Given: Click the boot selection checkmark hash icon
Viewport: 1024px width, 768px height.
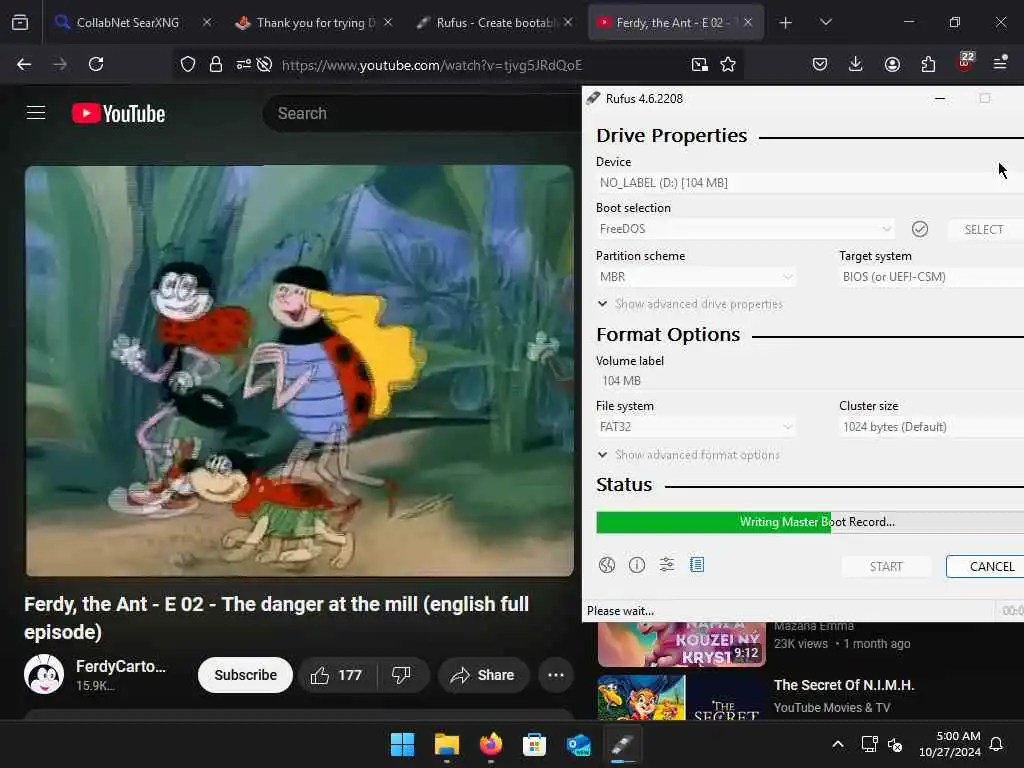Looking at the screenshot, I should click(920, 229).
